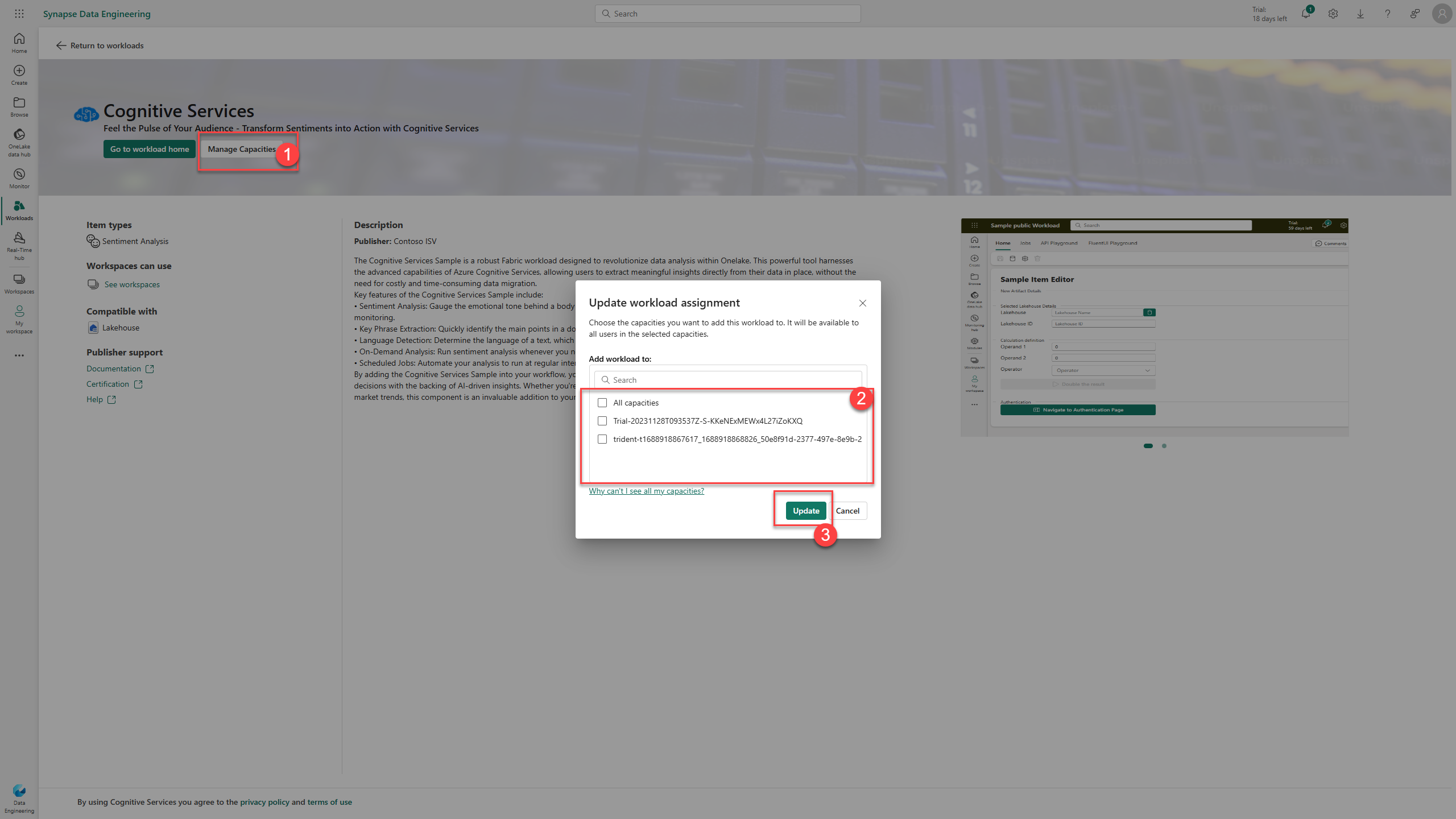Open the OneLake data hub icon
1456x819 pixels.
(19, 141)
